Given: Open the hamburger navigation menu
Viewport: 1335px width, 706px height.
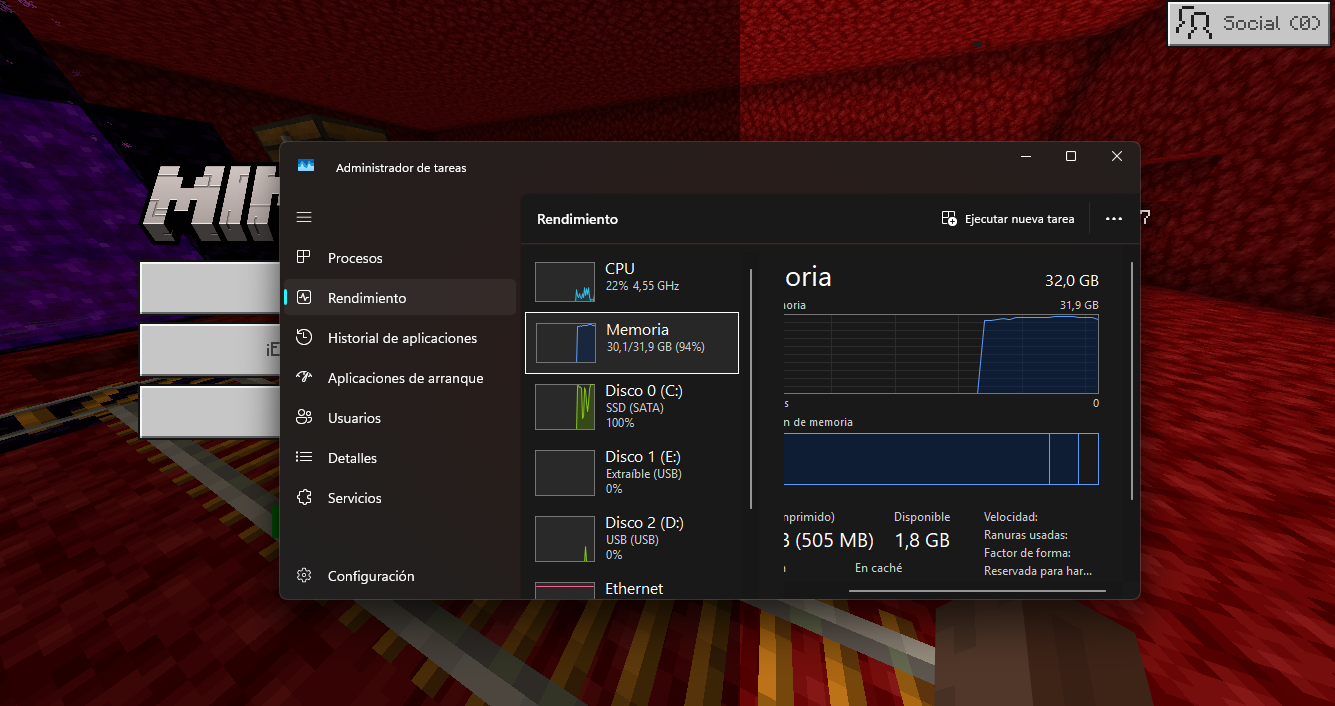Looking at the screenshot, I should 304,217.
